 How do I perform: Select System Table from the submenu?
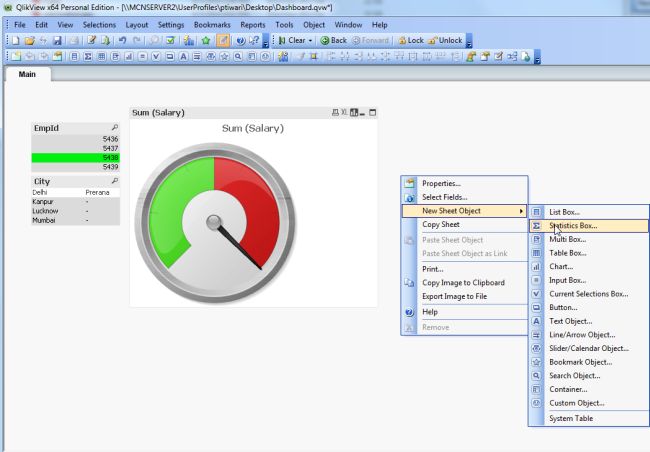click(589, 418)
